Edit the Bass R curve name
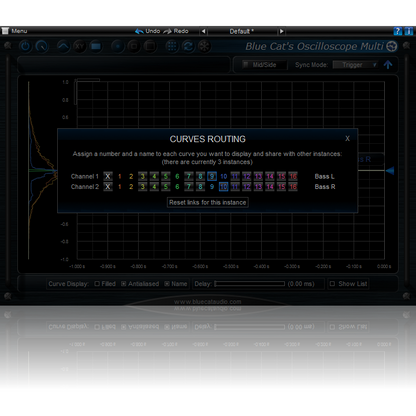The height and width of the screenshot is (416, 416). point(325,187)
